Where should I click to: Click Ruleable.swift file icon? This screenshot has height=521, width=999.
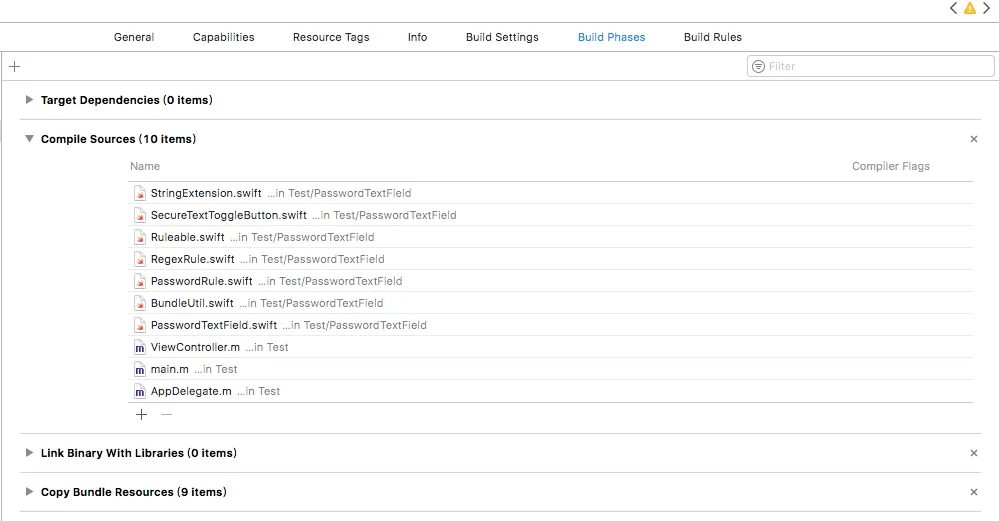coord(140,237)
